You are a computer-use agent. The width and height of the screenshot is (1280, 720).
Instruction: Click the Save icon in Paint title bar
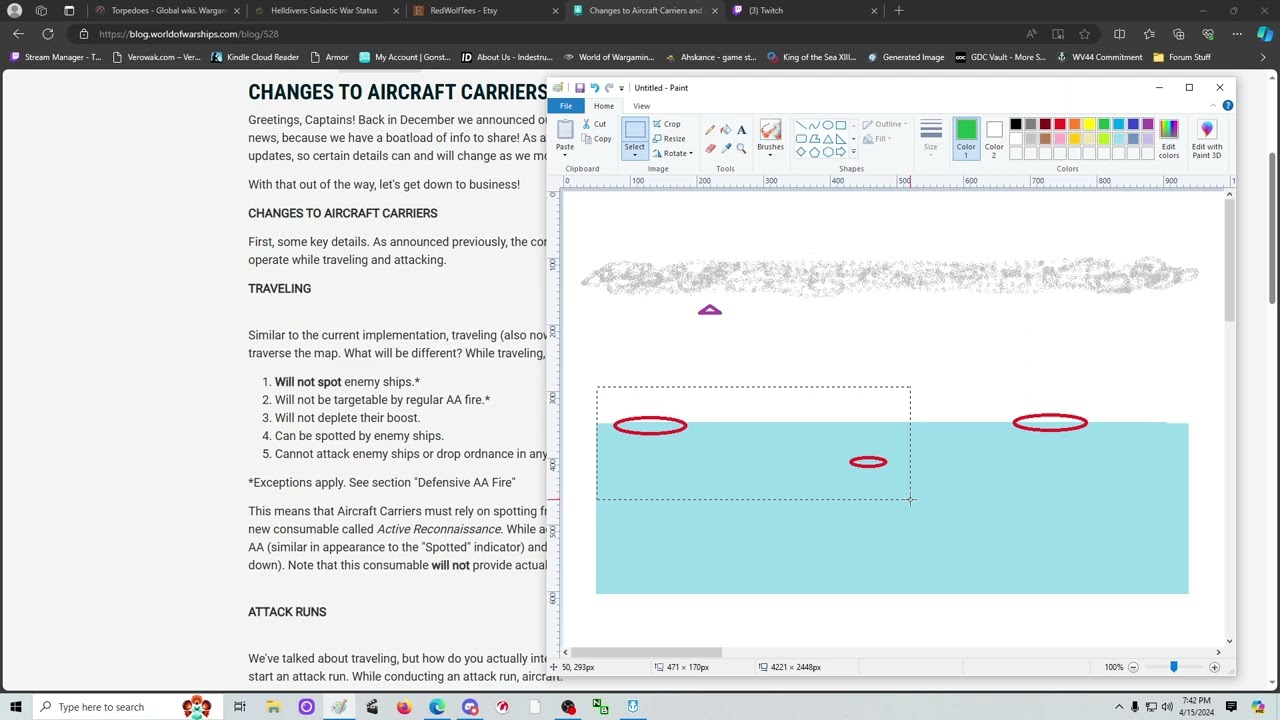[x=579, y=88]
